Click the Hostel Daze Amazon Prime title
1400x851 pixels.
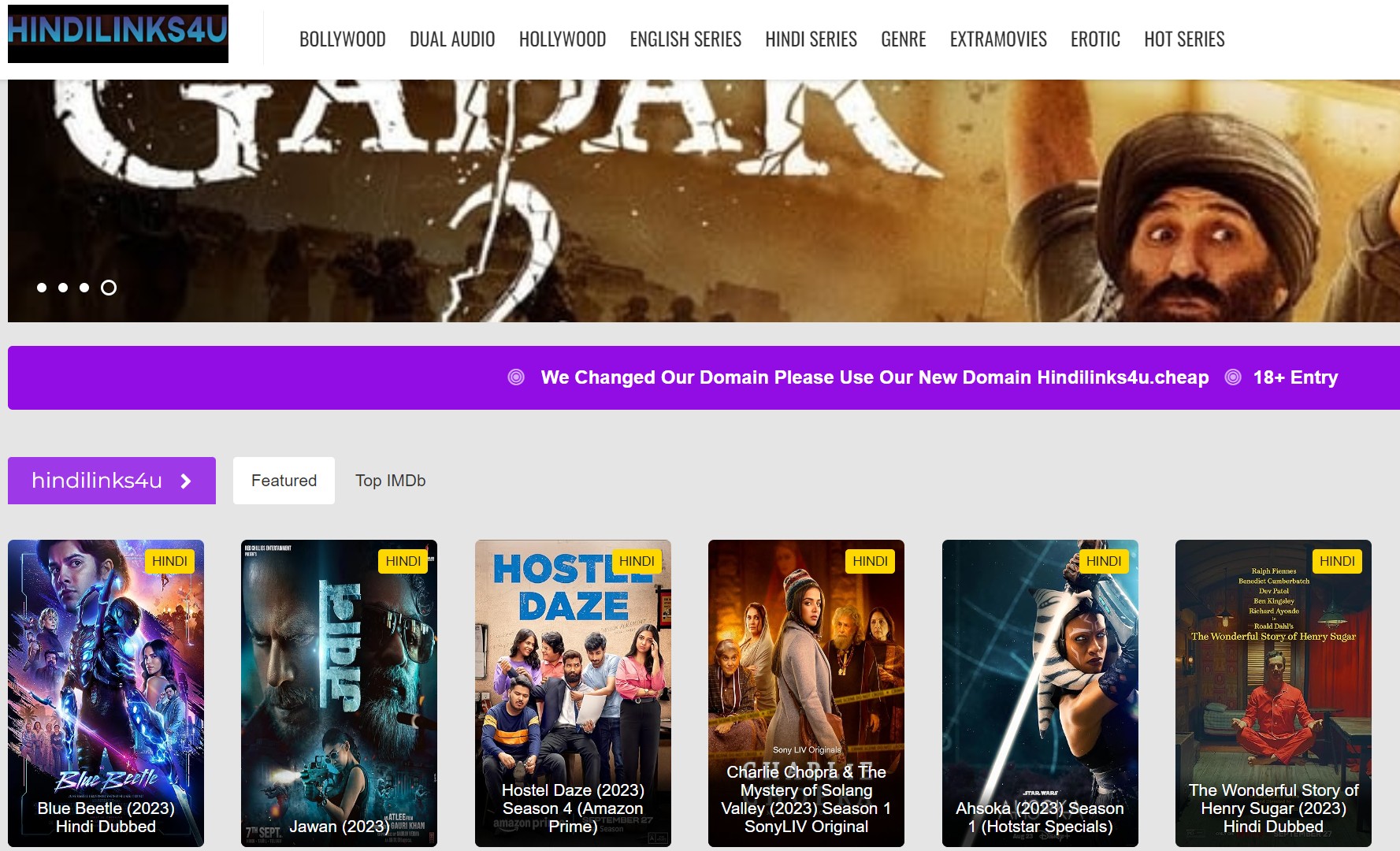tap(573, 808)
